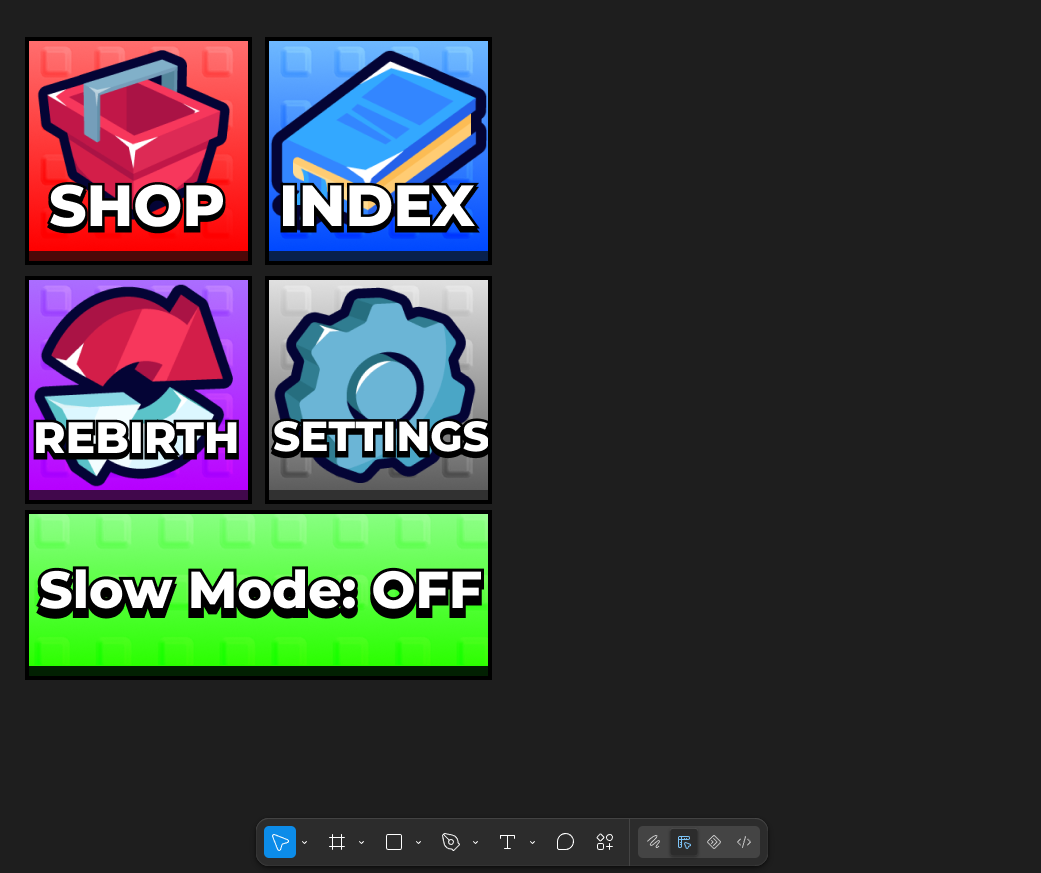Select the Pen tool
This screenshot has width=1041, height=873.
point(451,842)
